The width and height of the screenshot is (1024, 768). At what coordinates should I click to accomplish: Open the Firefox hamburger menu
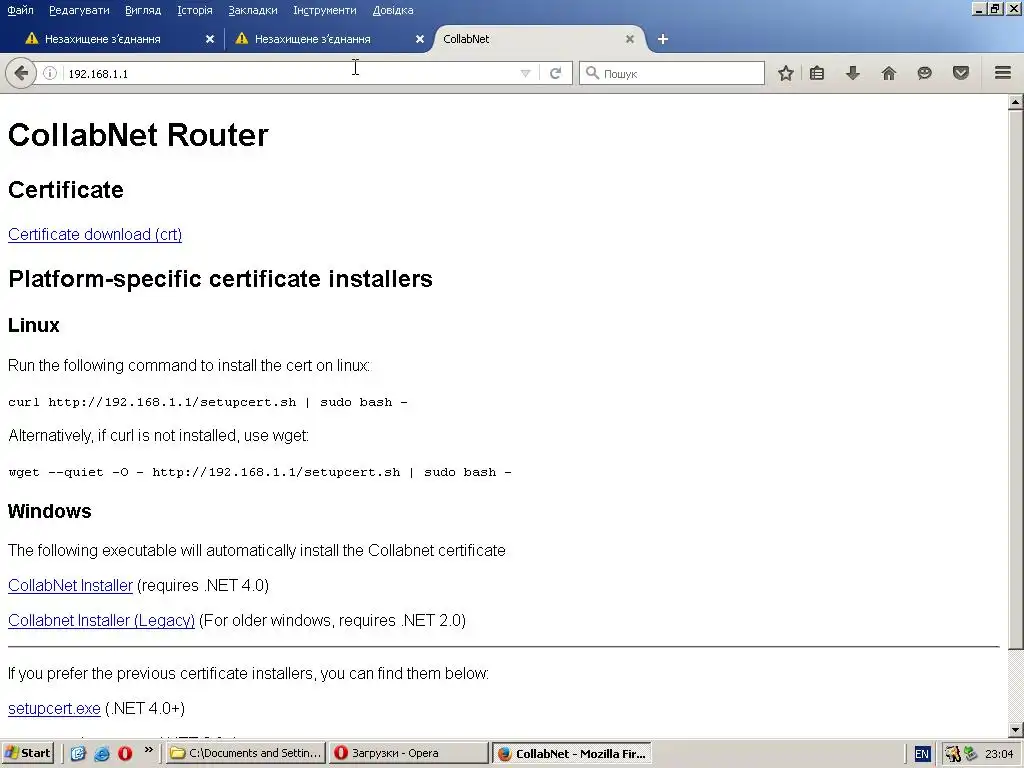pos(1003,73)
